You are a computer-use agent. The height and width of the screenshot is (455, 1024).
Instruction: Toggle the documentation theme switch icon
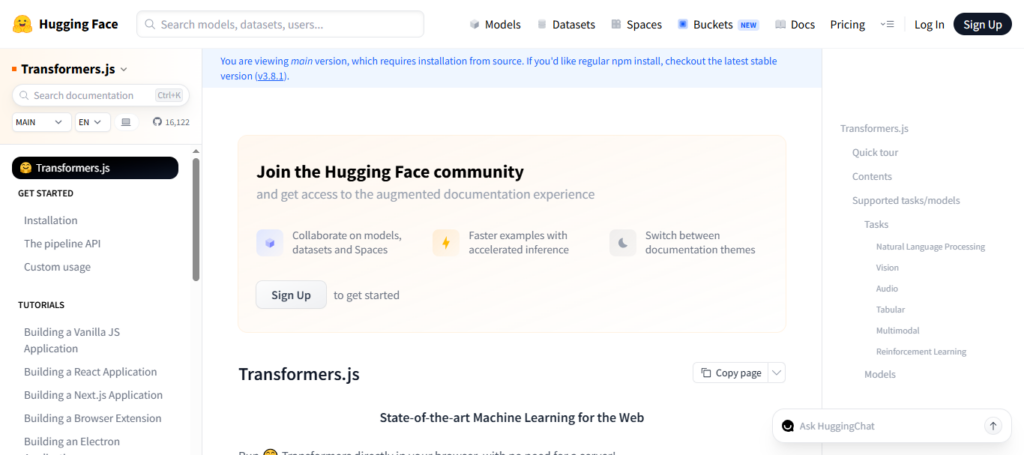coord(126,122)
